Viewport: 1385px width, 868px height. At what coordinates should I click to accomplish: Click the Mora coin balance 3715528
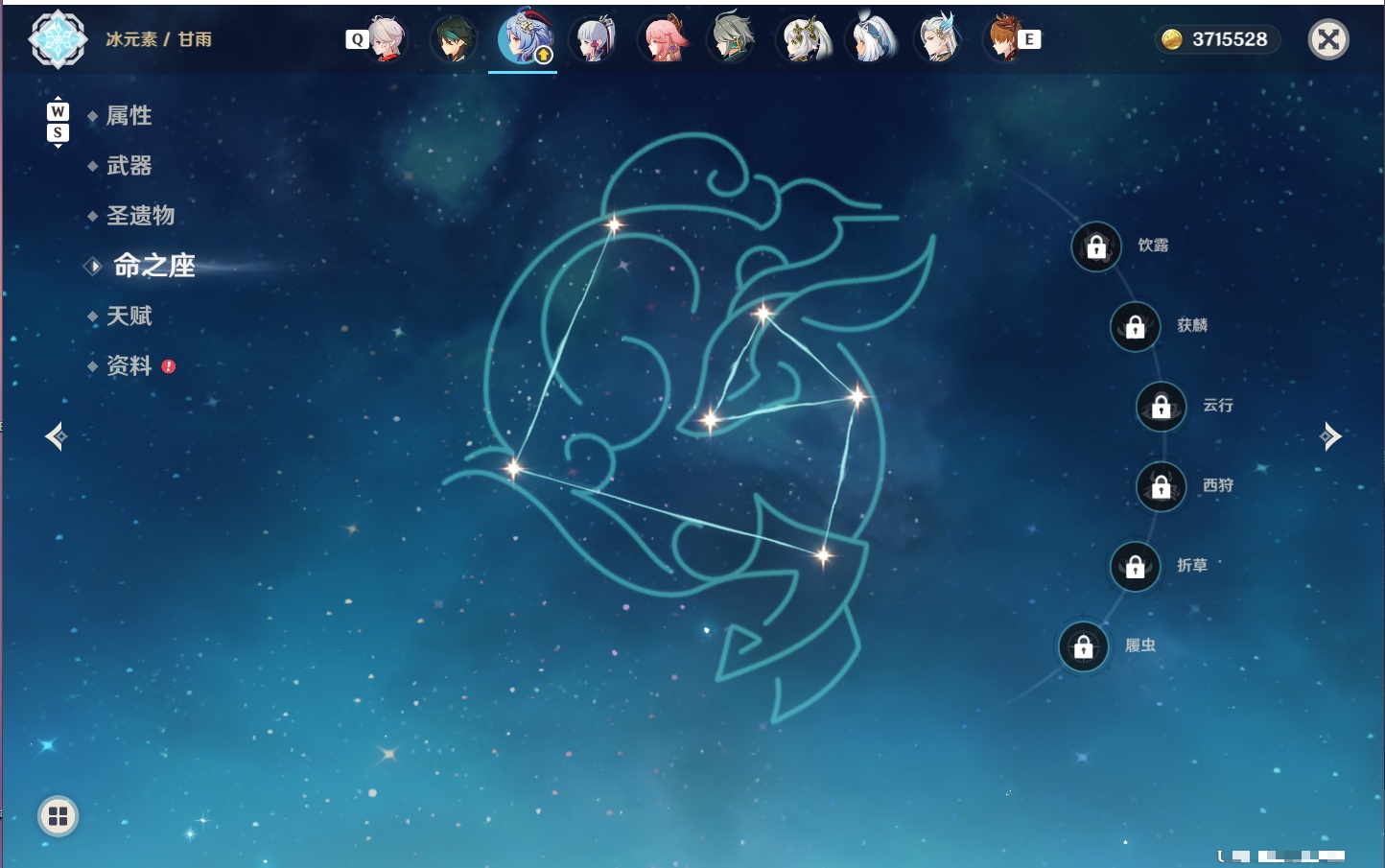pos(1217,39)
